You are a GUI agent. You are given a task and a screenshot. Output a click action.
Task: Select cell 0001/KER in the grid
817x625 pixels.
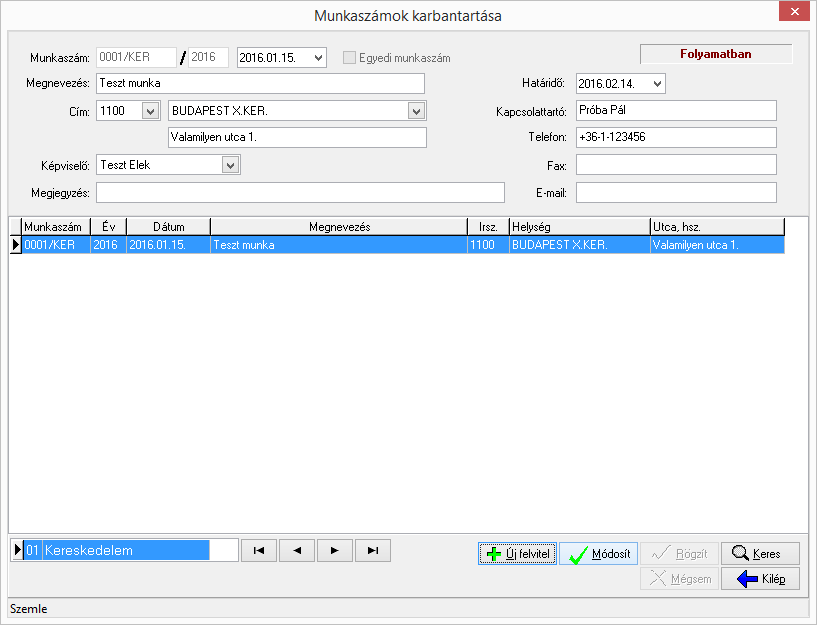pos(56,245)
